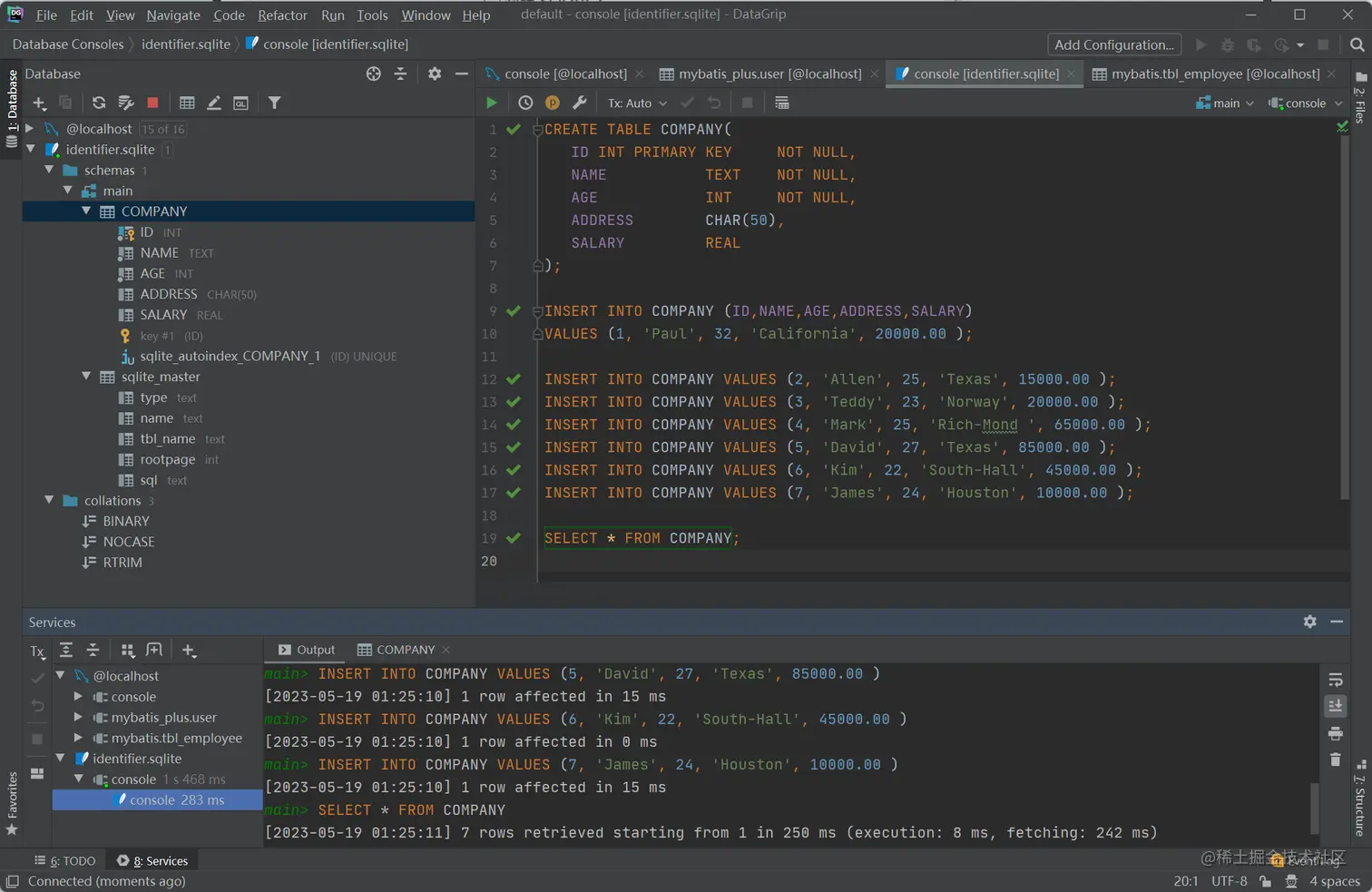The width and height of the screenshot is (1372, 892).
Task: Select the ADDRESS column in COMPANY table
Action: (168, 294)
